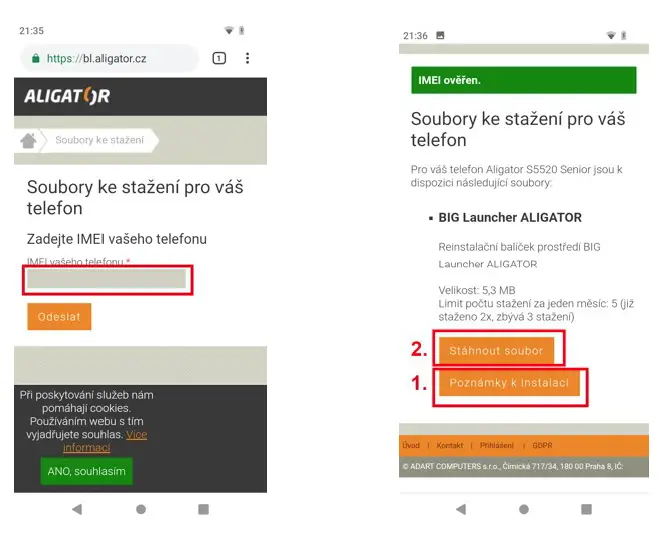Image resolution: width=663 pixels, height=533 pixels.
Task: Tap the home icon in the breadcrumb
Action: [x=28, y=141]
